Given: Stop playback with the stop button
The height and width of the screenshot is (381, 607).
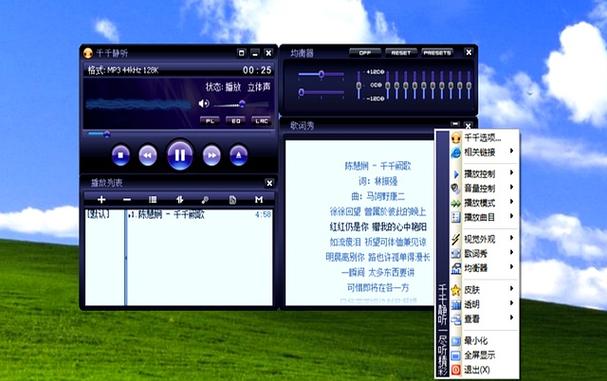Looking at the screenshot, I should click(120, 155).
